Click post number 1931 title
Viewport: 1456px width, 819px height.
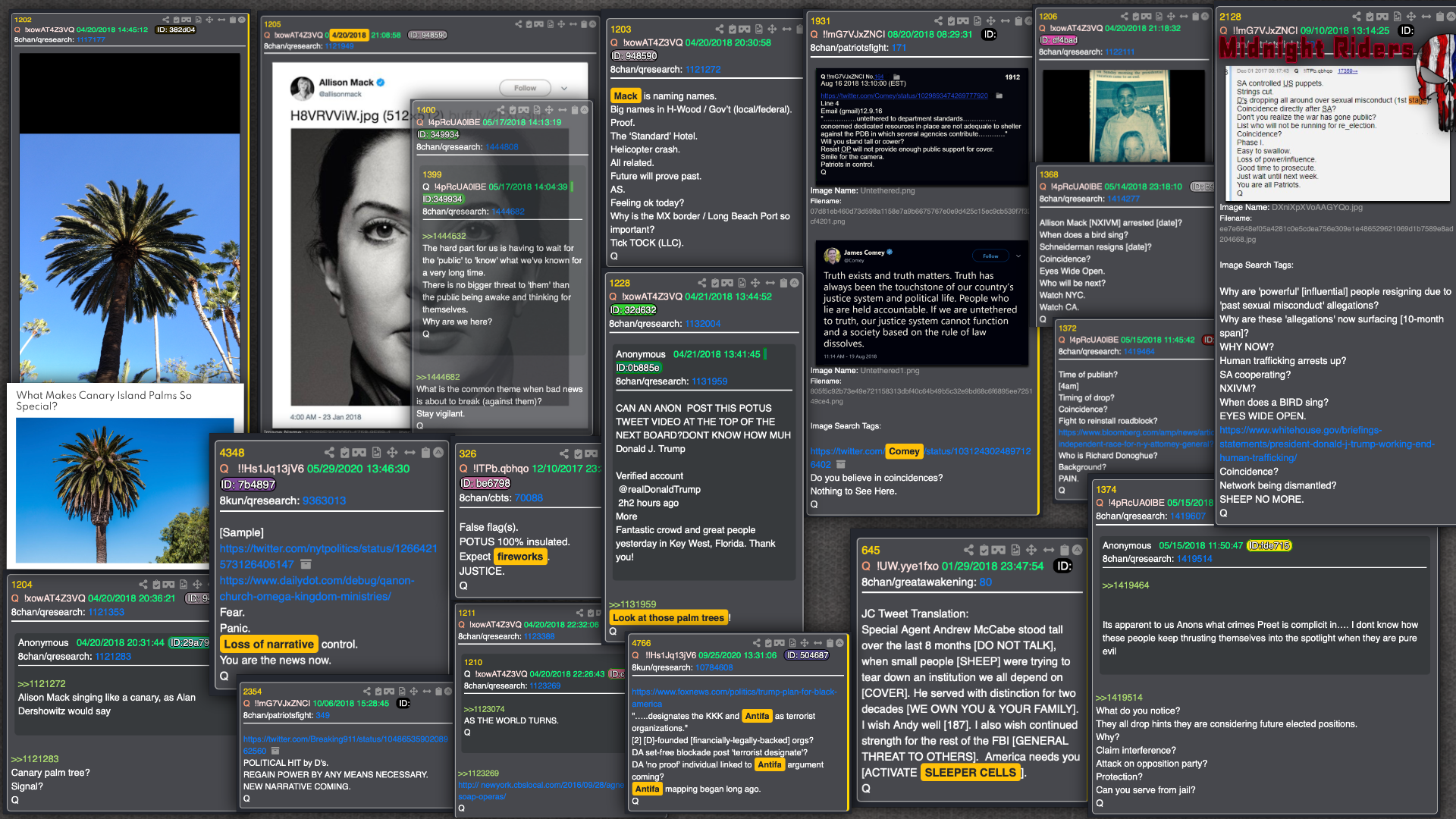[x=821, y=21]
